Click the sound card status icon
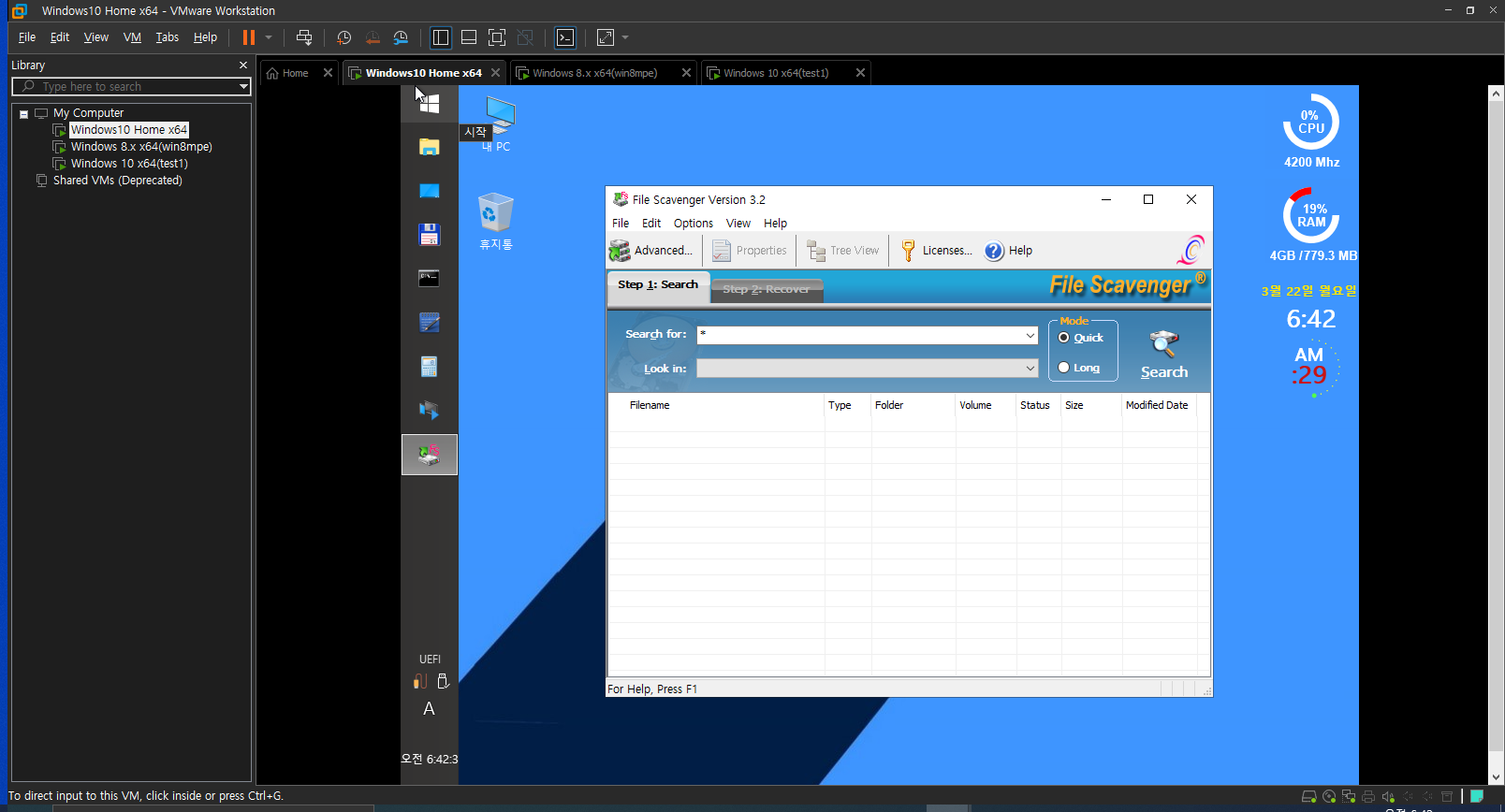This screenshot has width=1505, height=812. click(1388, 797)
